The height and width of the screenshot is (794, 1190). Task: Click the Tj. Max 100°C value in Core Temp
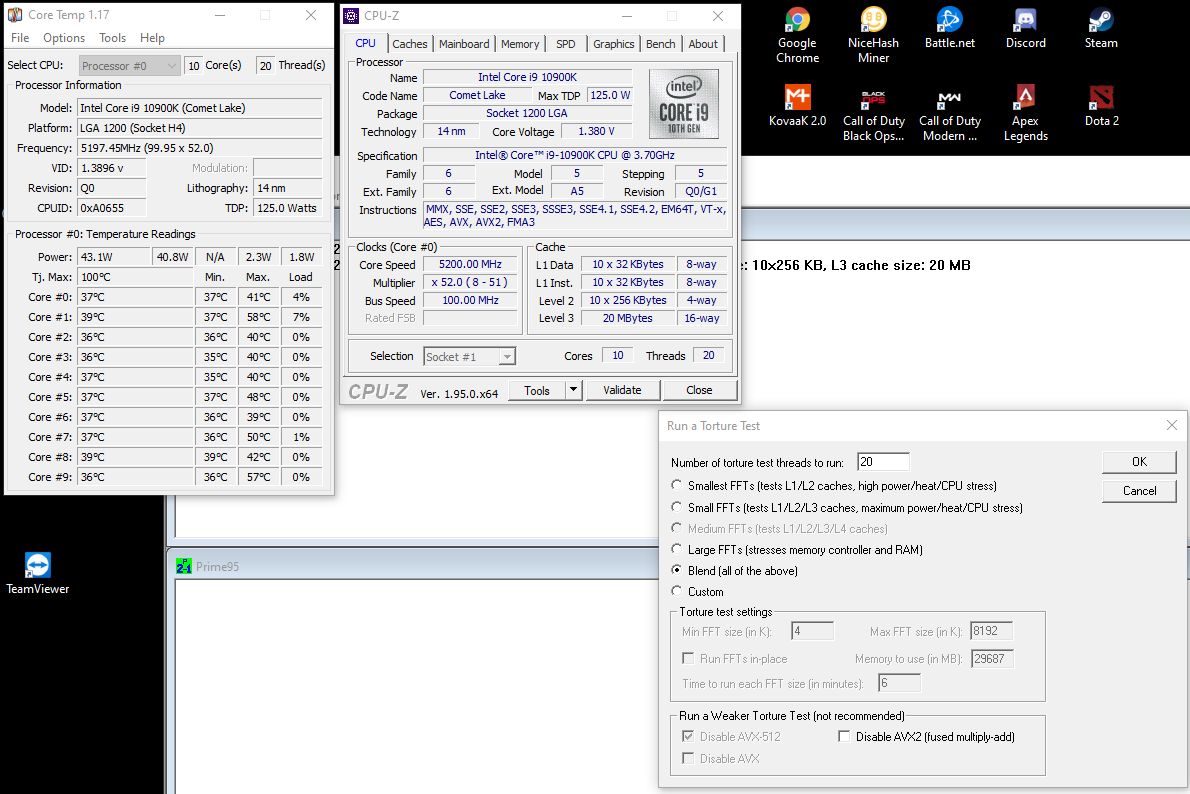click(135, 277)
